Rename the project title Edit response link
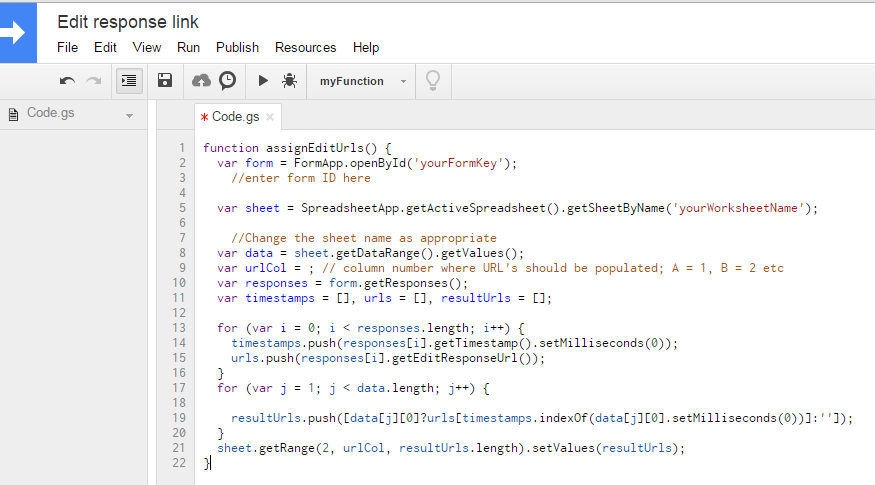The image size is (875, 485). [128, 22]
